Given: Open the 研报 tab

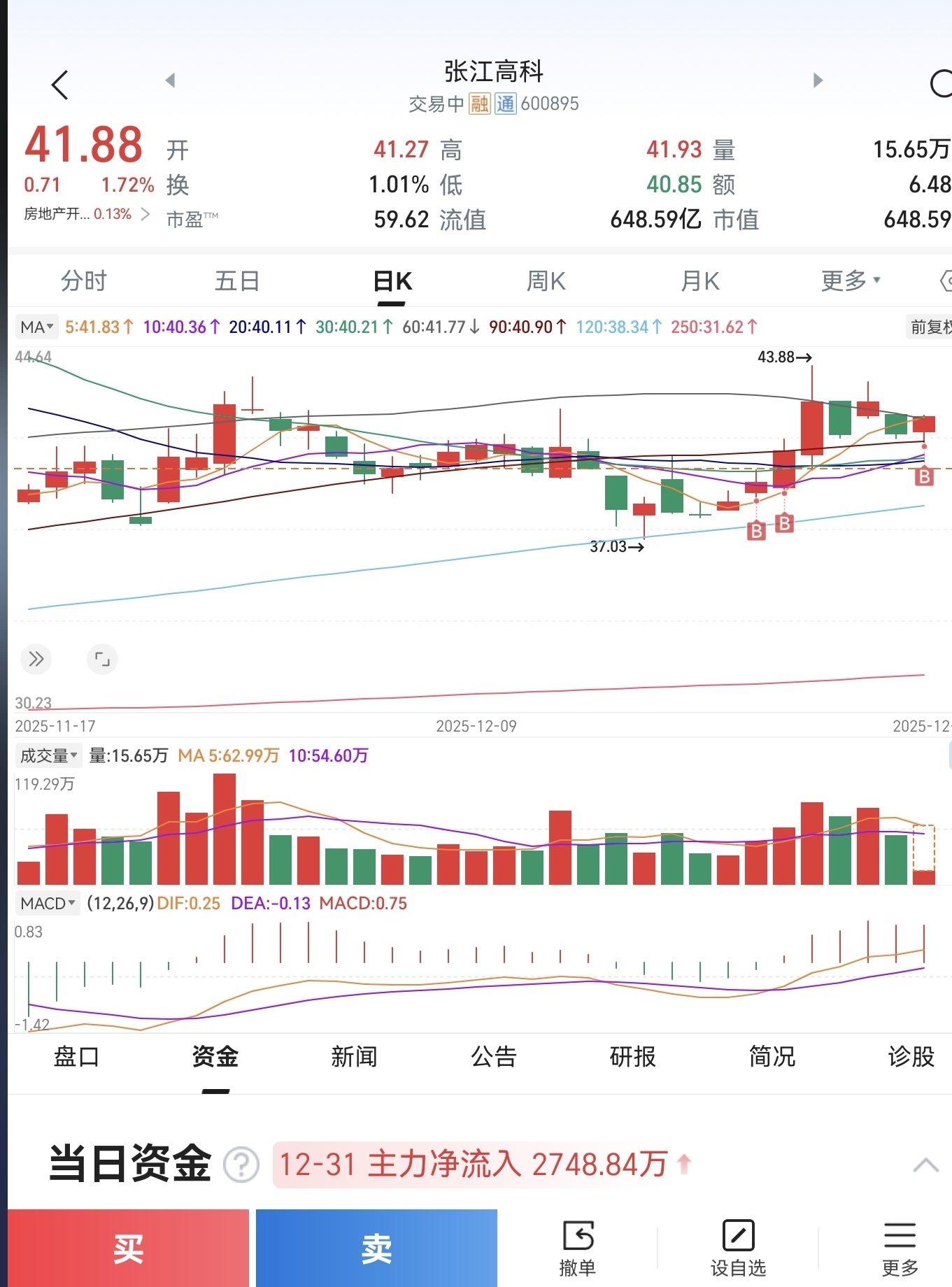Looking at the screenshot, I should pyautogui.click(x=633, y=1056).
